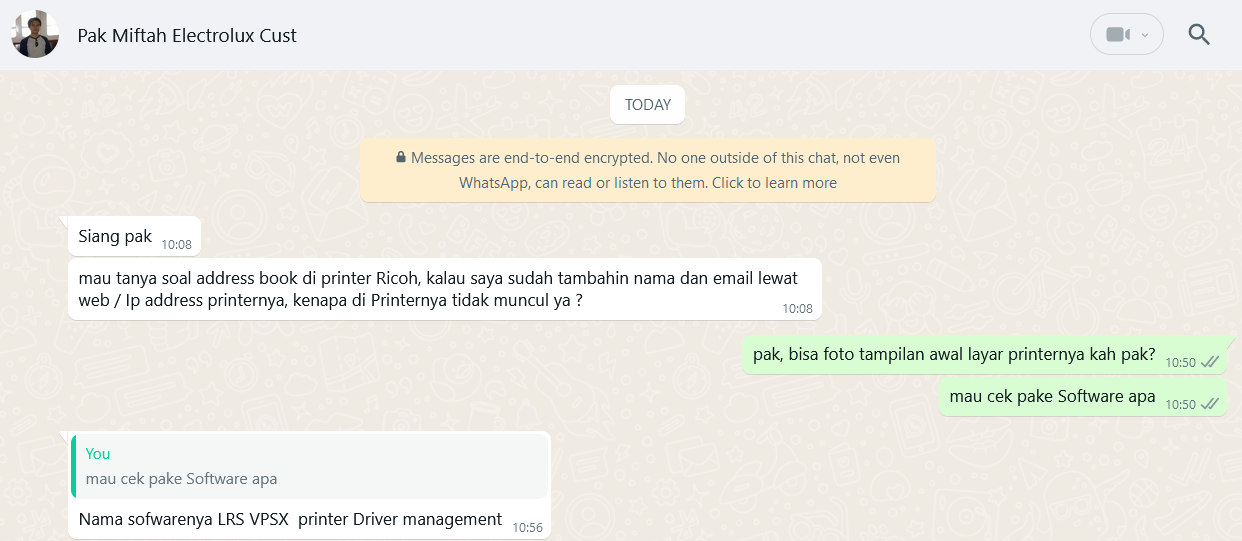Image resolution: width=1242 pixels, height=541 pixels.
Task: Click the read ticks on the Software apa message
Action: (x=1210, y=404)
